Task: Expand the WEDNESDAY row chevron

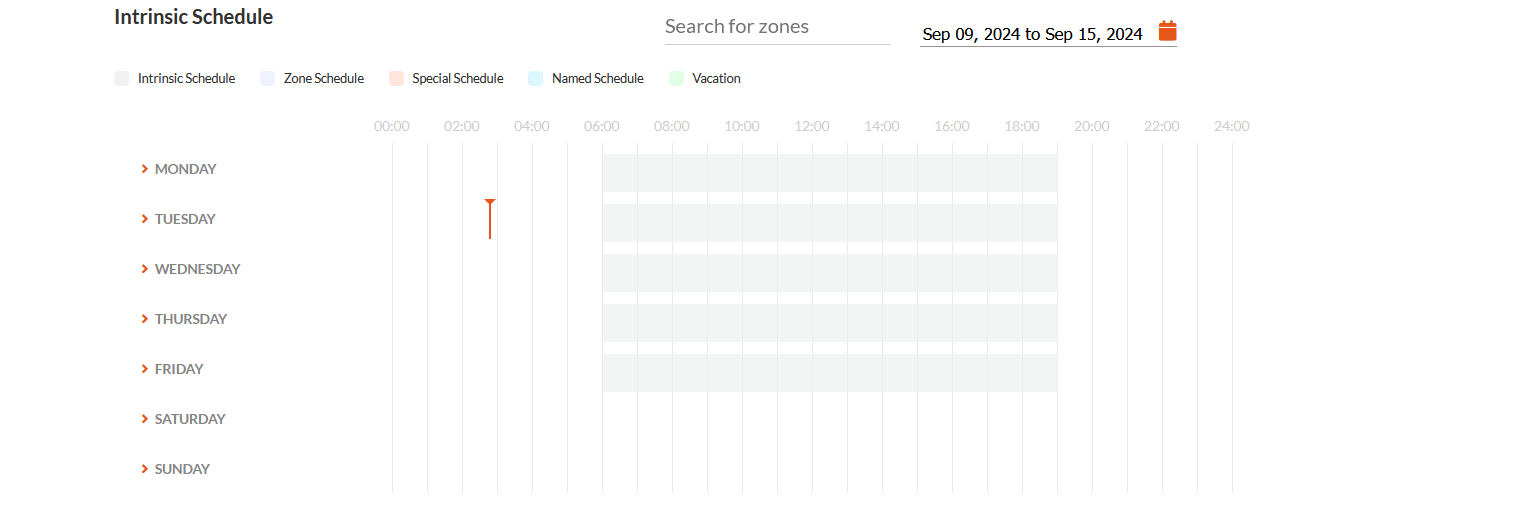Action: (145, 269)
